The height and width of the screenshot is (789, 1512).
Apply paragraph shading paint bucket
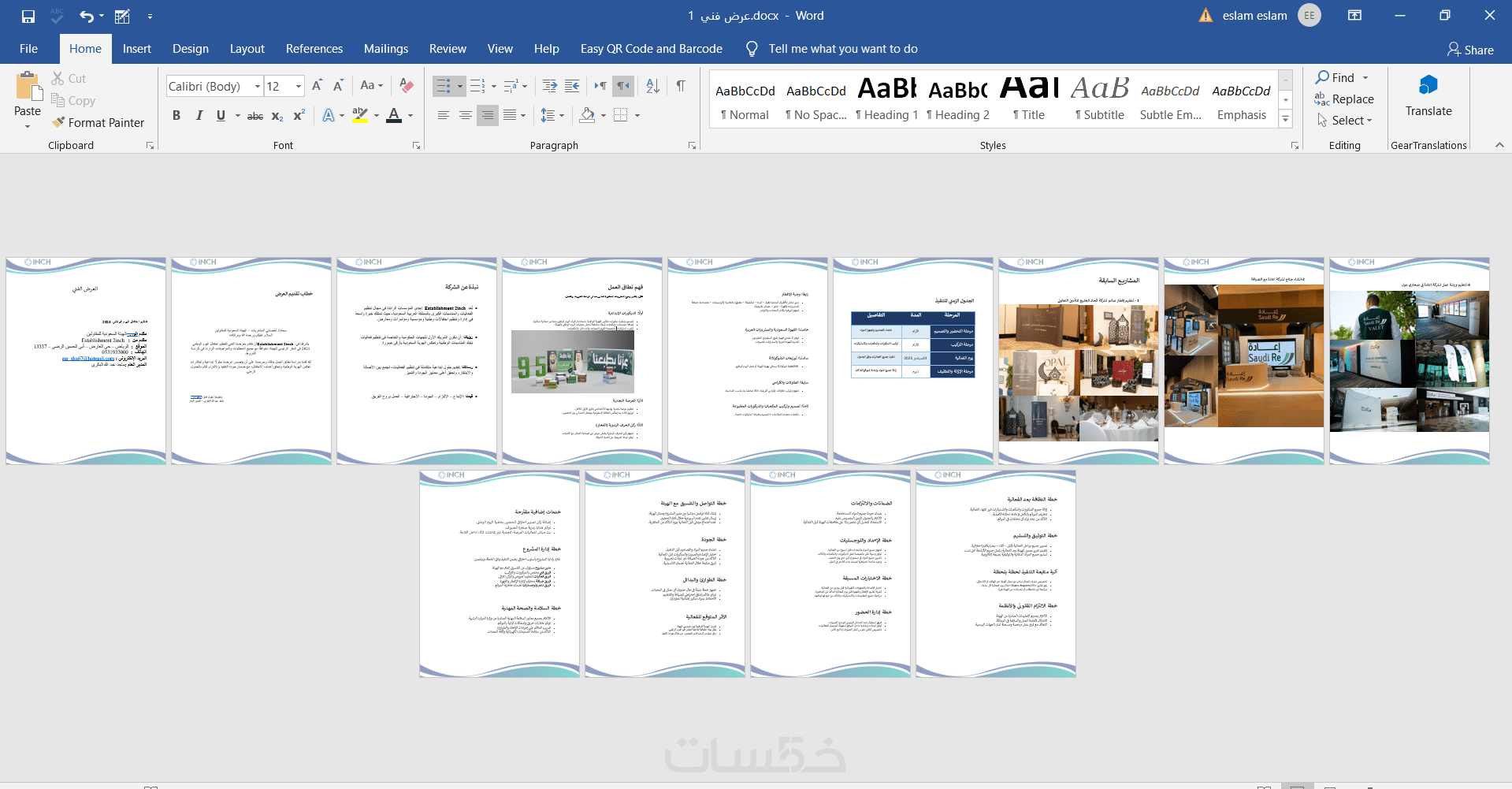coord(587,116)
